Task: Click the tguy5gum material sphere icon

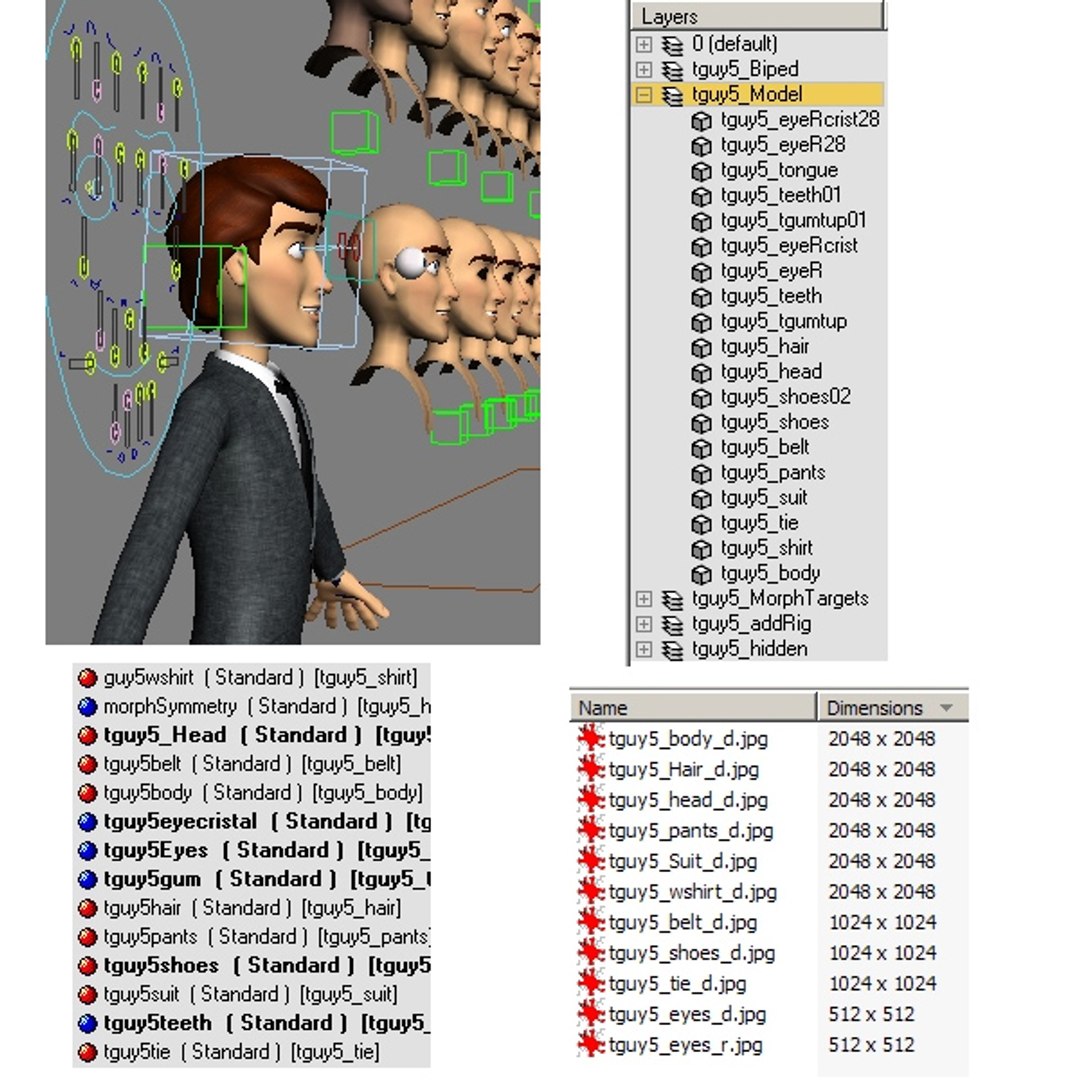Action: coord(87,880)
